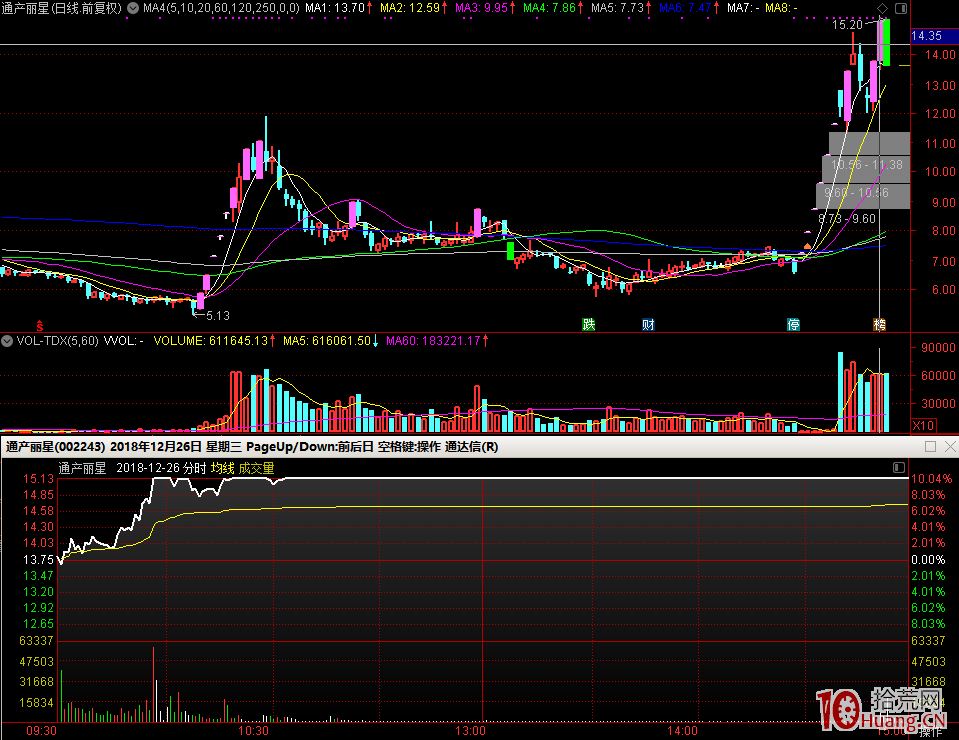
Task: Click the green MA4: 7.86 value
Action: coord(549,8)
